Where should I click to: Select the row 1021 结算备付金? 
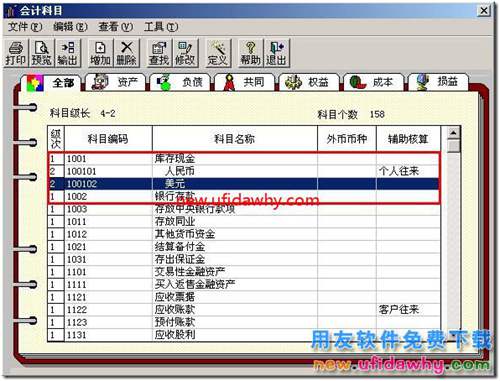(x=244, y=247)
